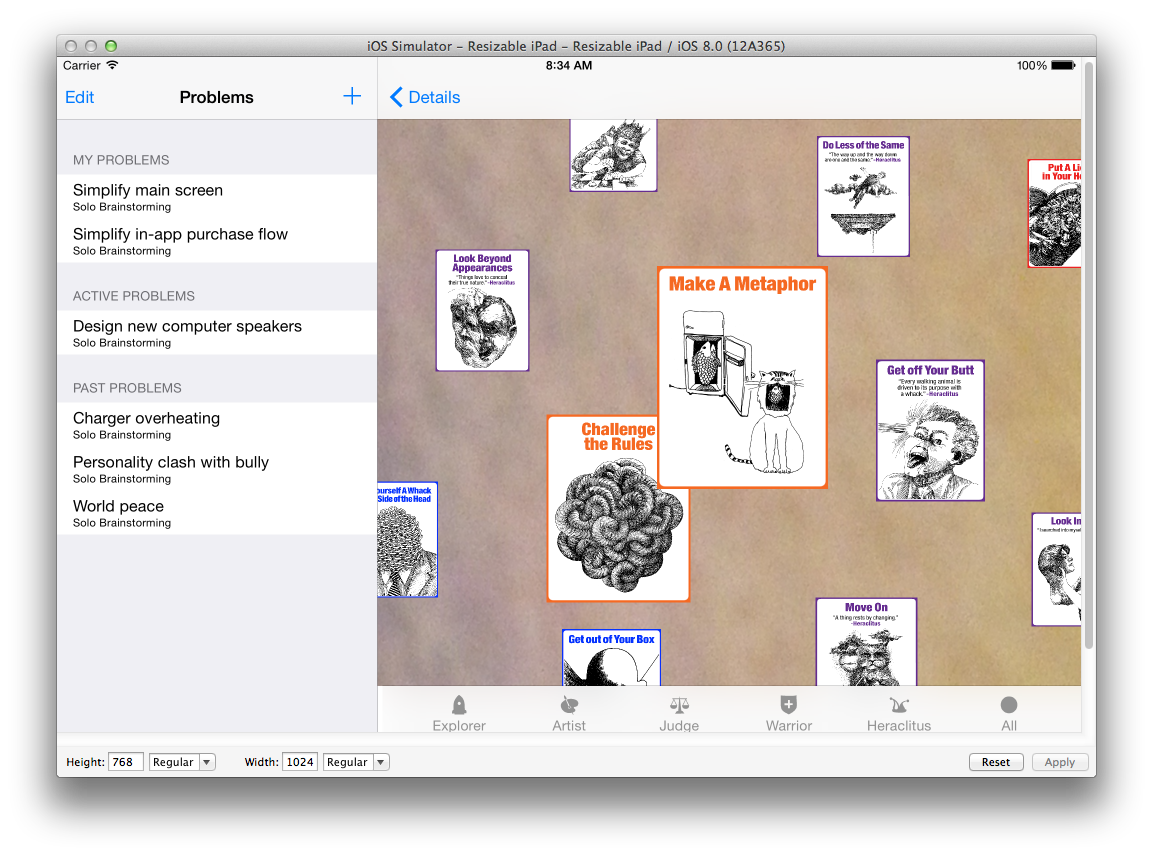The height and width of the screenshot is (856, 1153).
Task: Click the Problems navigation title
Action: click(216, 97)
